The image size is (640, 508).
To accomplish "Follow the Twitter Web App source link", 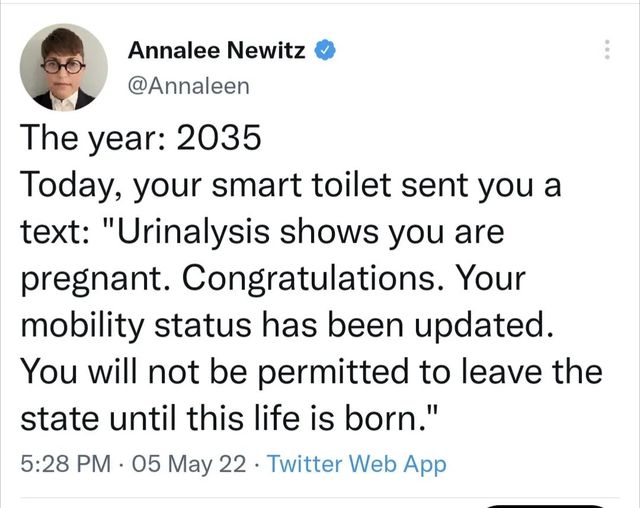I will [x=358, y=464].
